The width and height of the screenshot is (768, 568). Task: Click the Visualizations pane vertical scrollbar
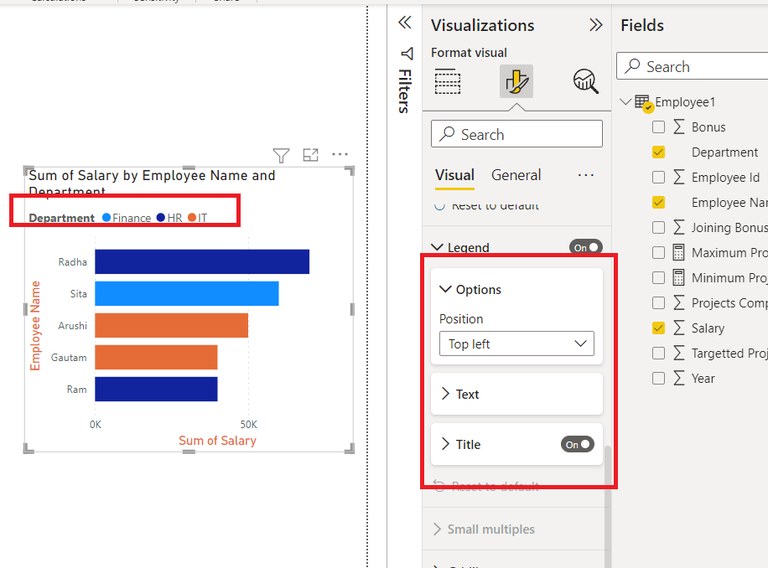tap(608, 507)
